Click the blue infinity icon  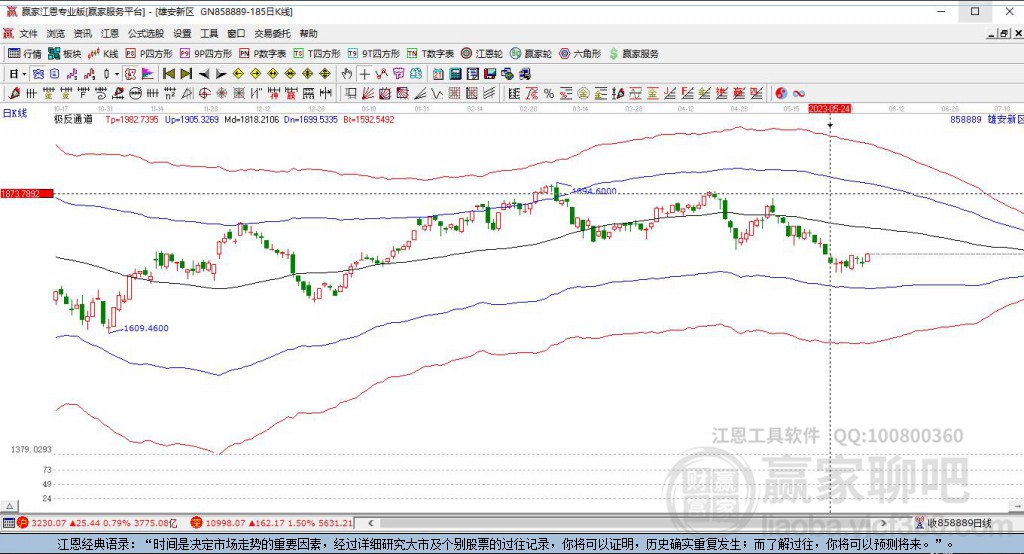799,93
